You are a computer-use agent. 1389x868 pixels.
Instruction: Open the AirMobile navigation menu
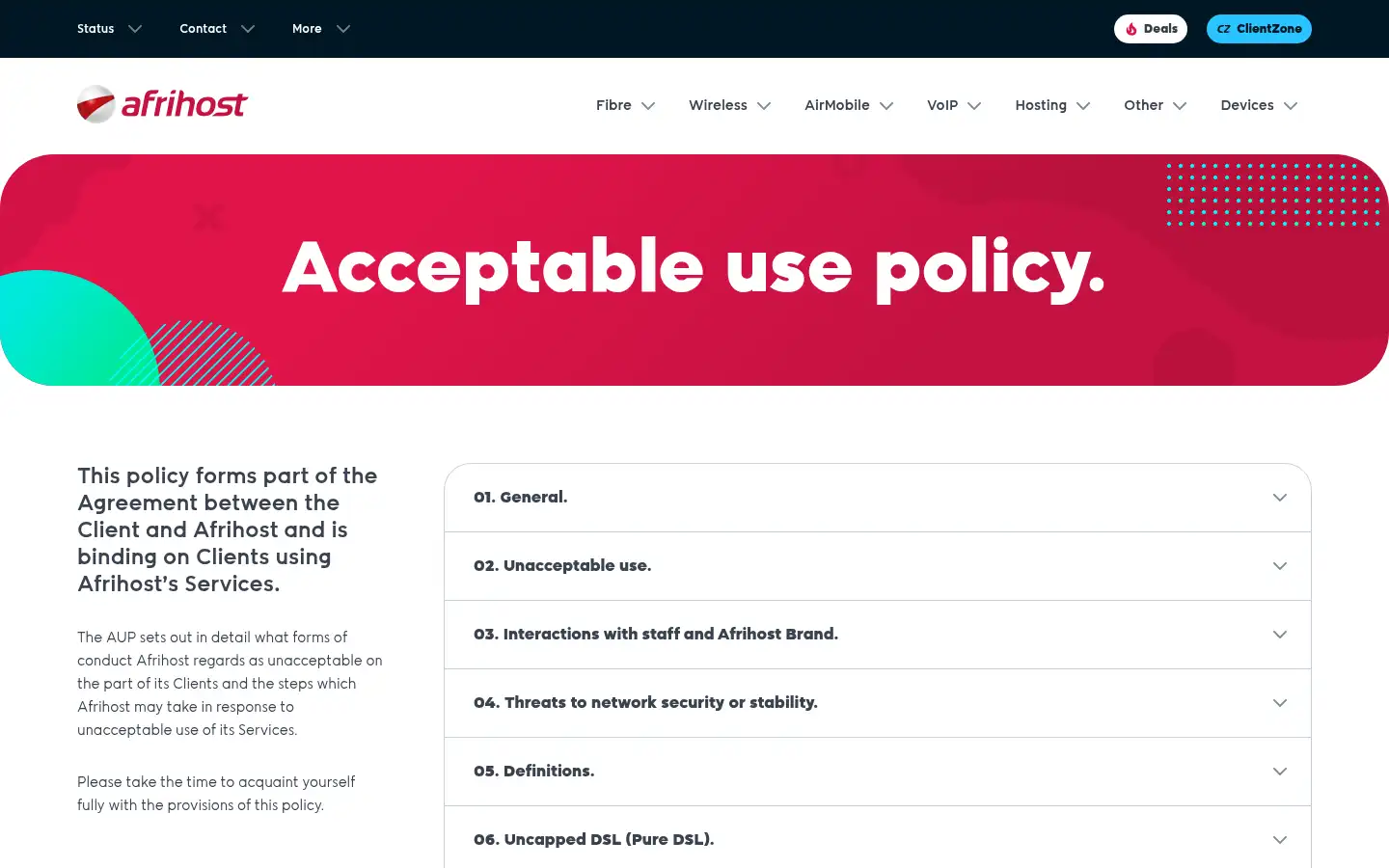click(x=849, y=105)
